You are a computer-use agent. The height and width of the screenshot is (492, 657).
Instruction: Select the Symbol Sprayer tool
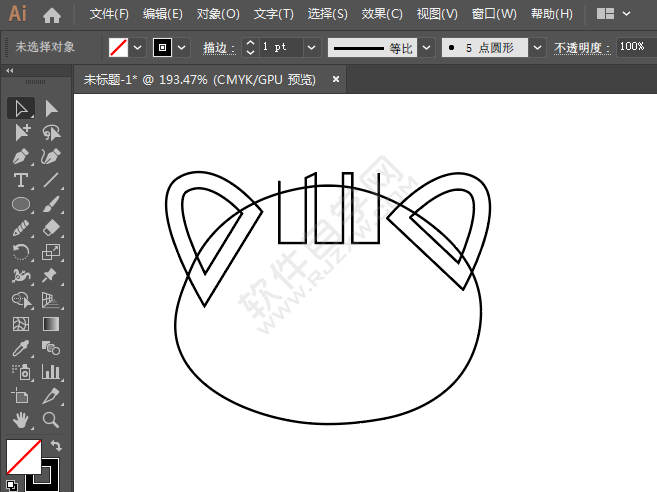[x=21, y=372]
